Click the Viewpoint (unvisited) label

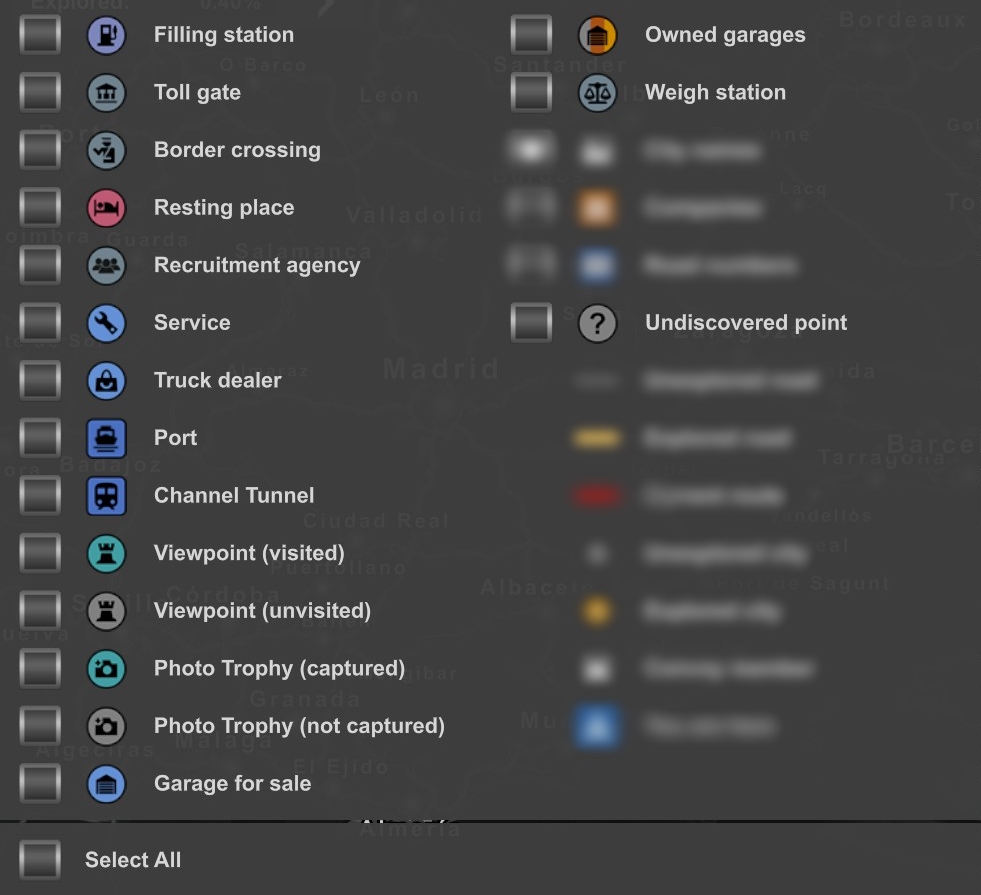[262, 611]
